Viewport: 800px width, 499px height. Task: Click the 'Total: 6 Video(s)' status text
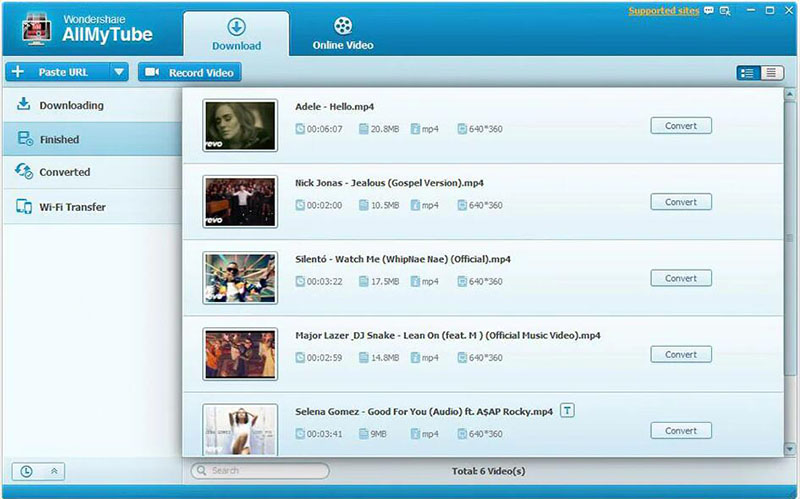488,471
